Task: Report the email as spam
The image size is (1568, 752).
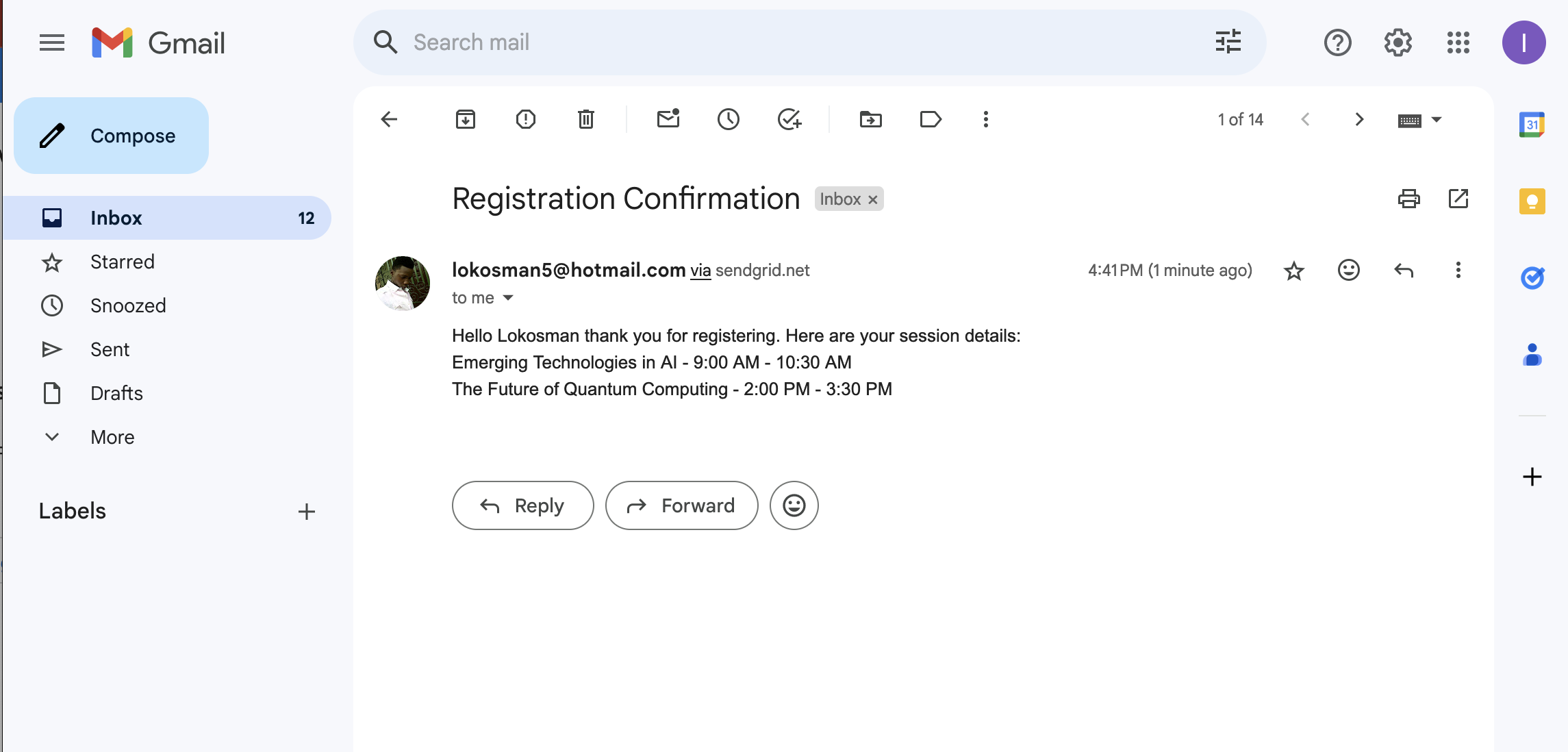Action: click(x=525, y=119)
